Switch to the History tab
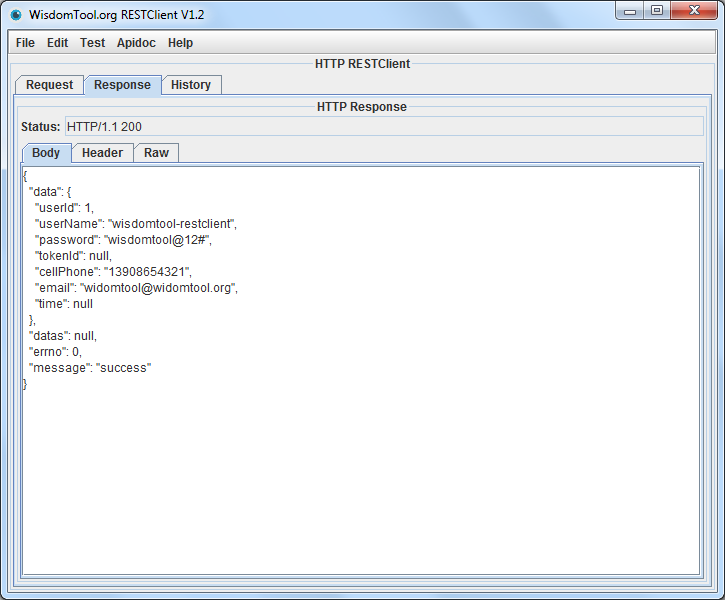 [191, 85]
